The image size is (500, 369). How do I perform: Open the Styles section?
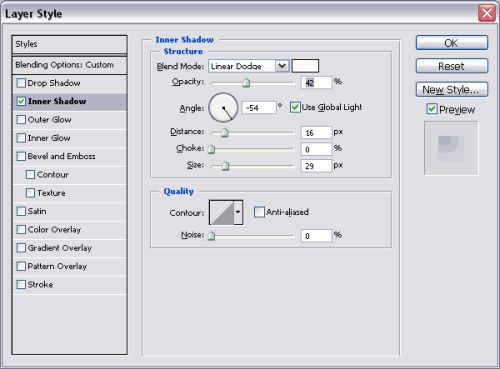coord(69,44)
